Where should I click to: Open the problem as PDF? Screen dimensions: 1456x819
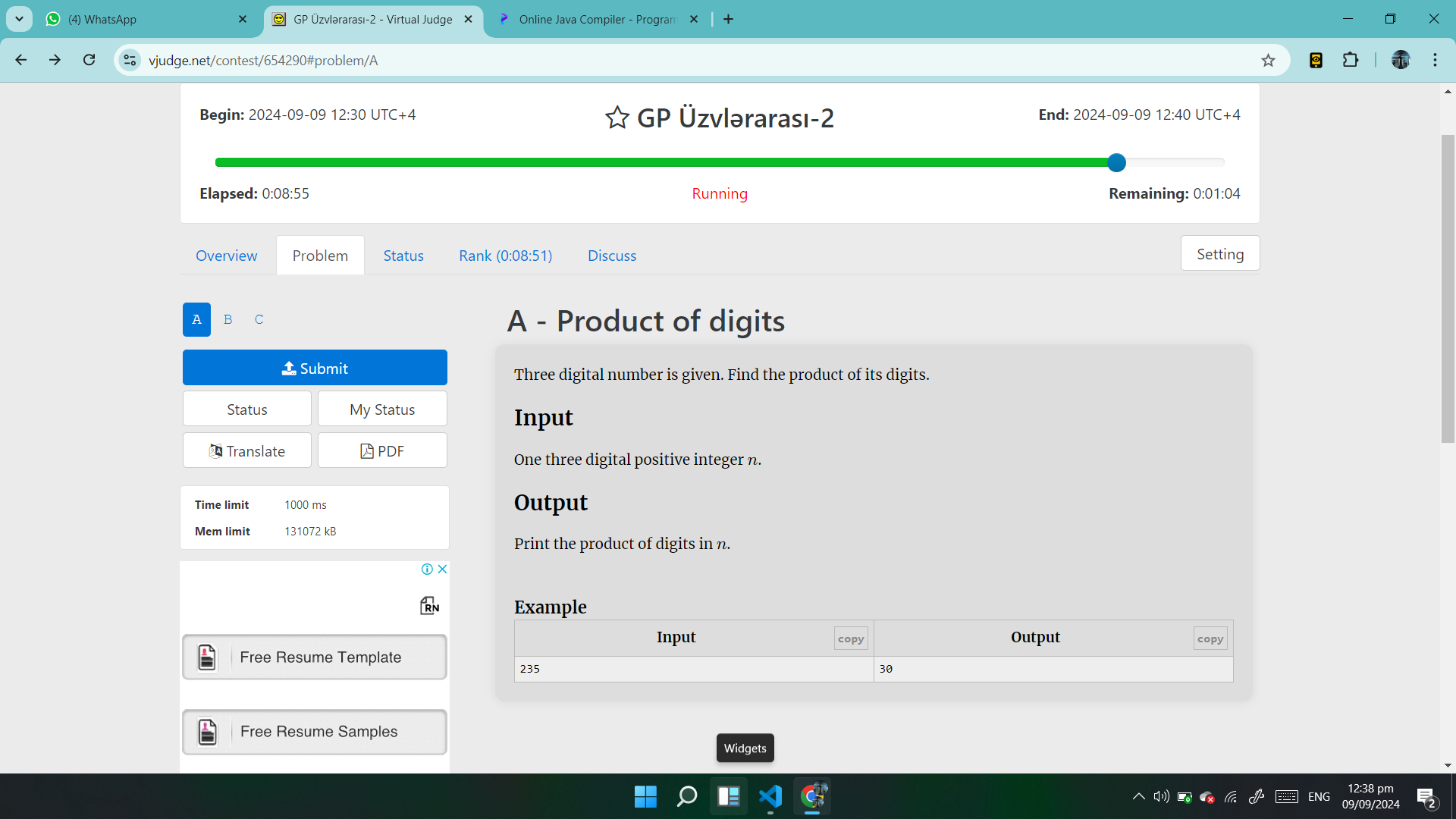point(382,451)
